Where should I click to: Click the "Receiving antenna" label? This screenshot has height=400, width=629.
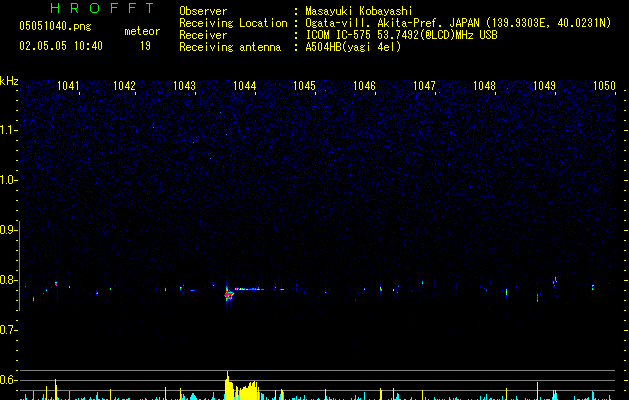[x=230, y=47]
